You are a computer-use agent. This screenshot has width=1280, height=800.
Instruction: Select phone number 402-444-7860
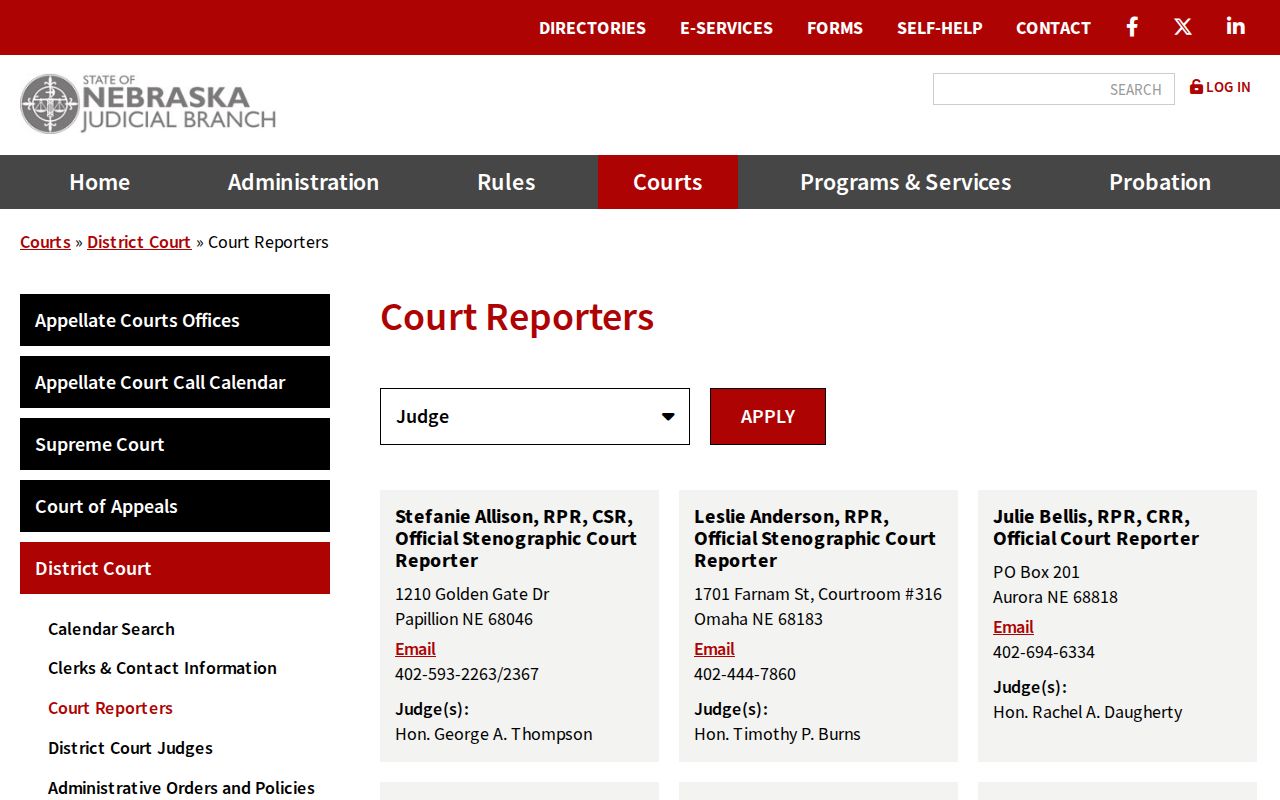(745, 674)
